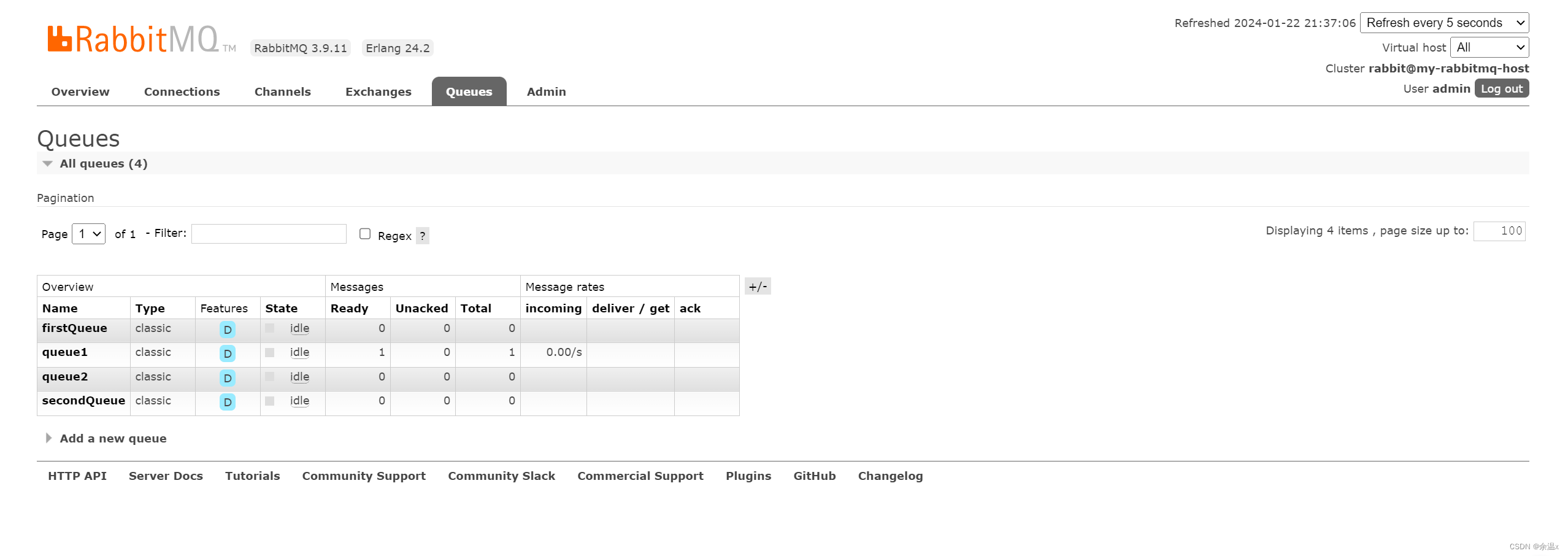This screenshot has height=556, width=1568.
Task: Open the Commercial Support link
Action: (x=640, y=476)
